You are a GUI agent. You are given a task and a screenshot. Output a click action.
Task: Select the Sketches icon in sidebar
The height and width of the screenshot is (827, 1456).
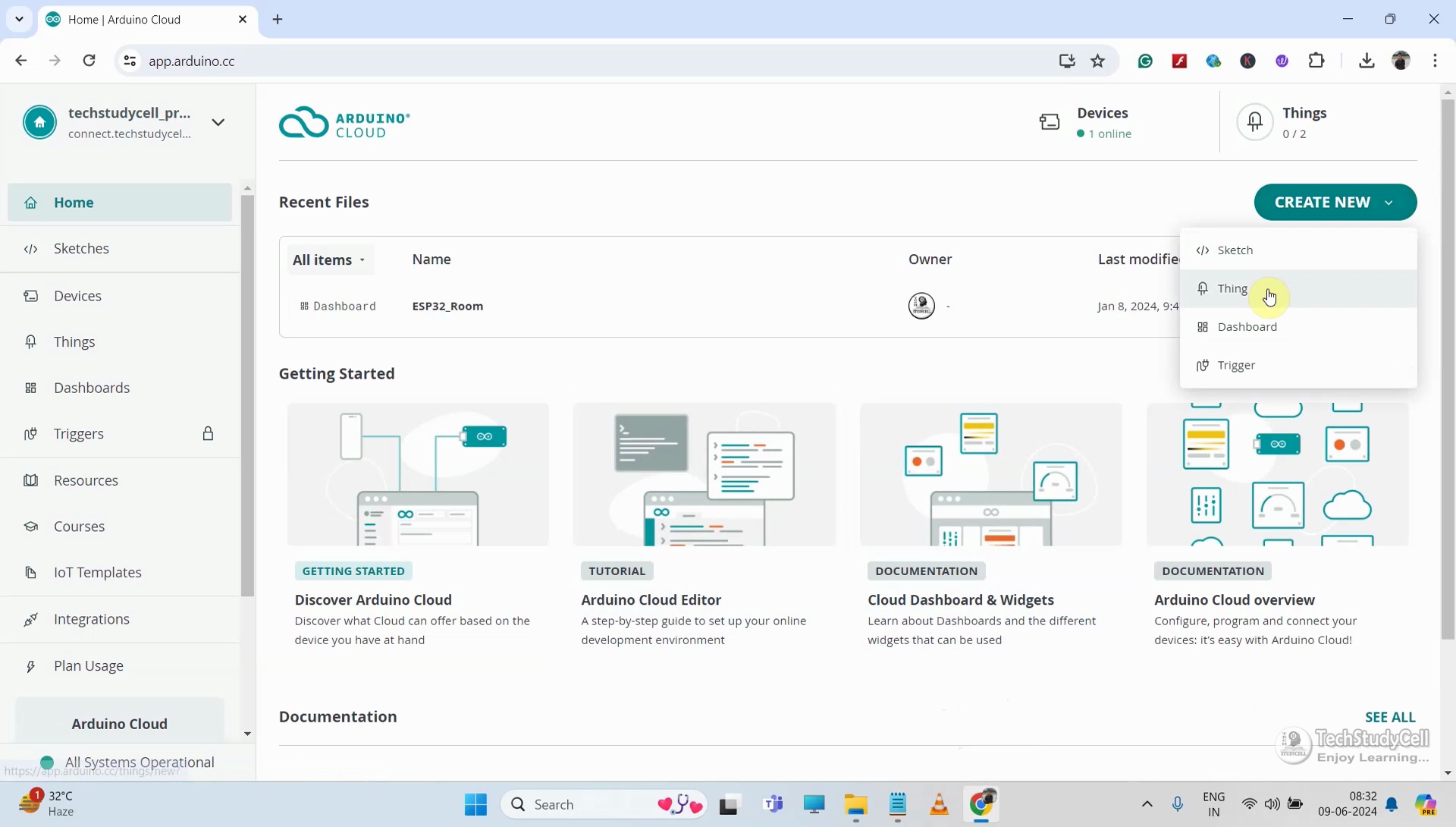[x=30, y=248]
